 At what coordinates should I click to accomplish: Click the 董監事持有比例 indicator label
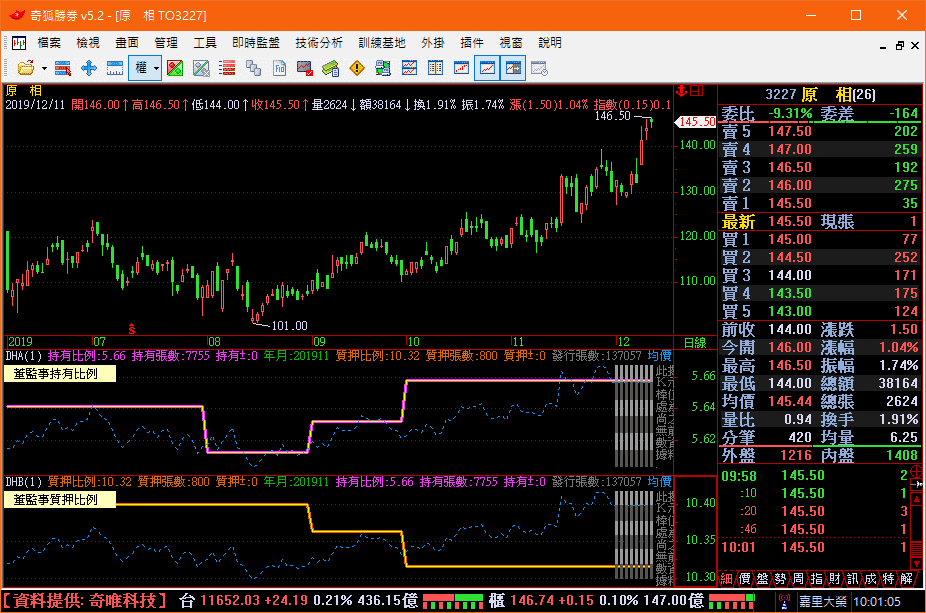(60, 374)
